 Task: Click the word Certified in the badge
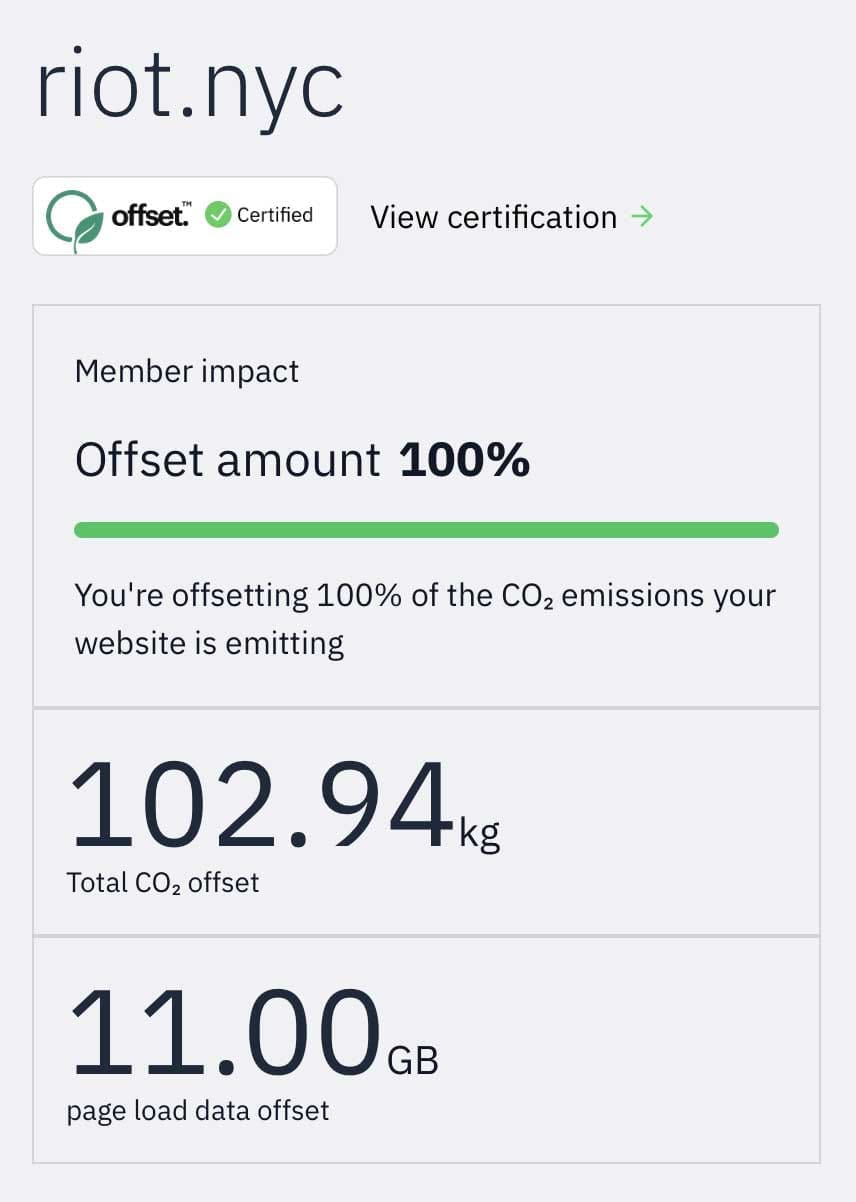[275, 215]
